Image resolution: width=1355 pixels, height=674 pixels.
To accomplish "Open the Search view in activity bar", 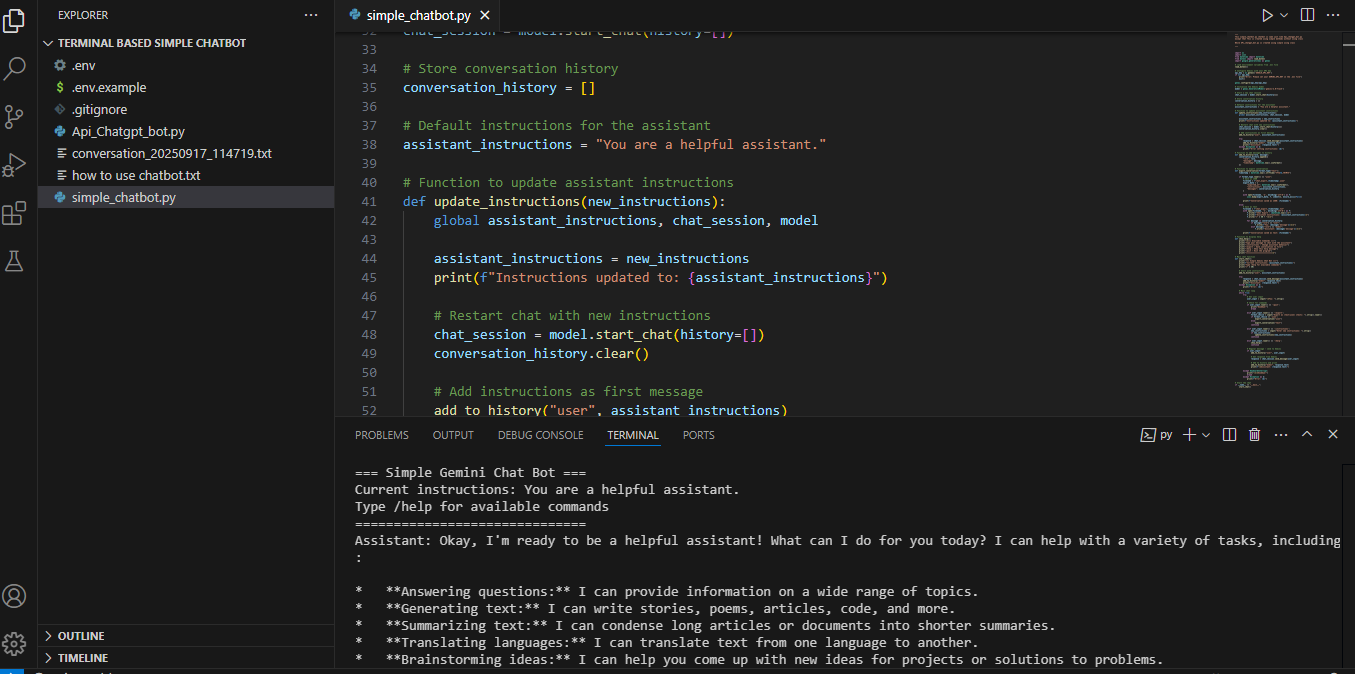I will coord(14,69).
